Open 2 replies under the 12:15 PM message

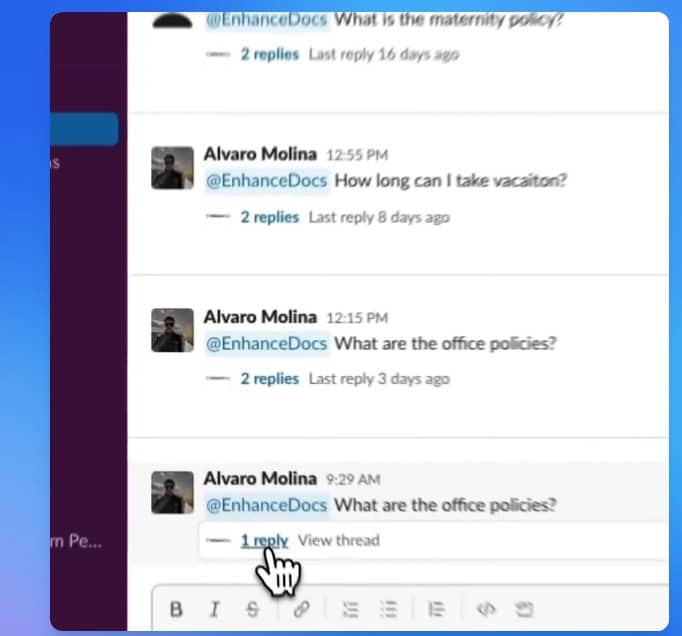[270, 378]
